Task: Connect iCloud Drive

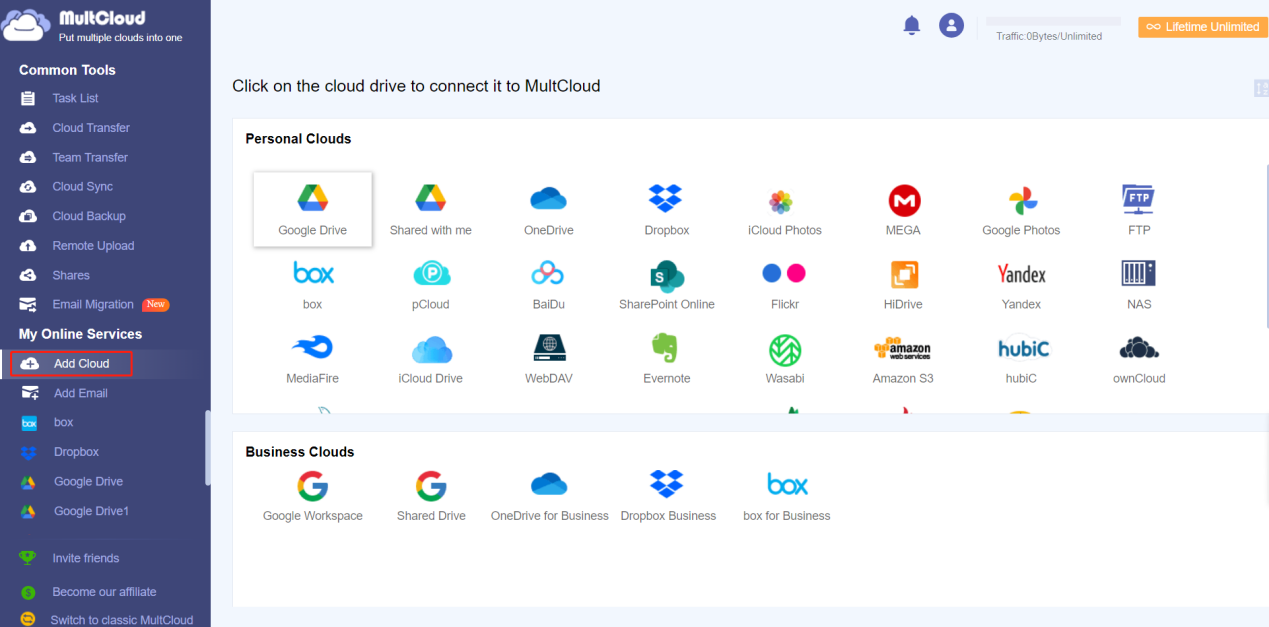Action: [431, 358]
